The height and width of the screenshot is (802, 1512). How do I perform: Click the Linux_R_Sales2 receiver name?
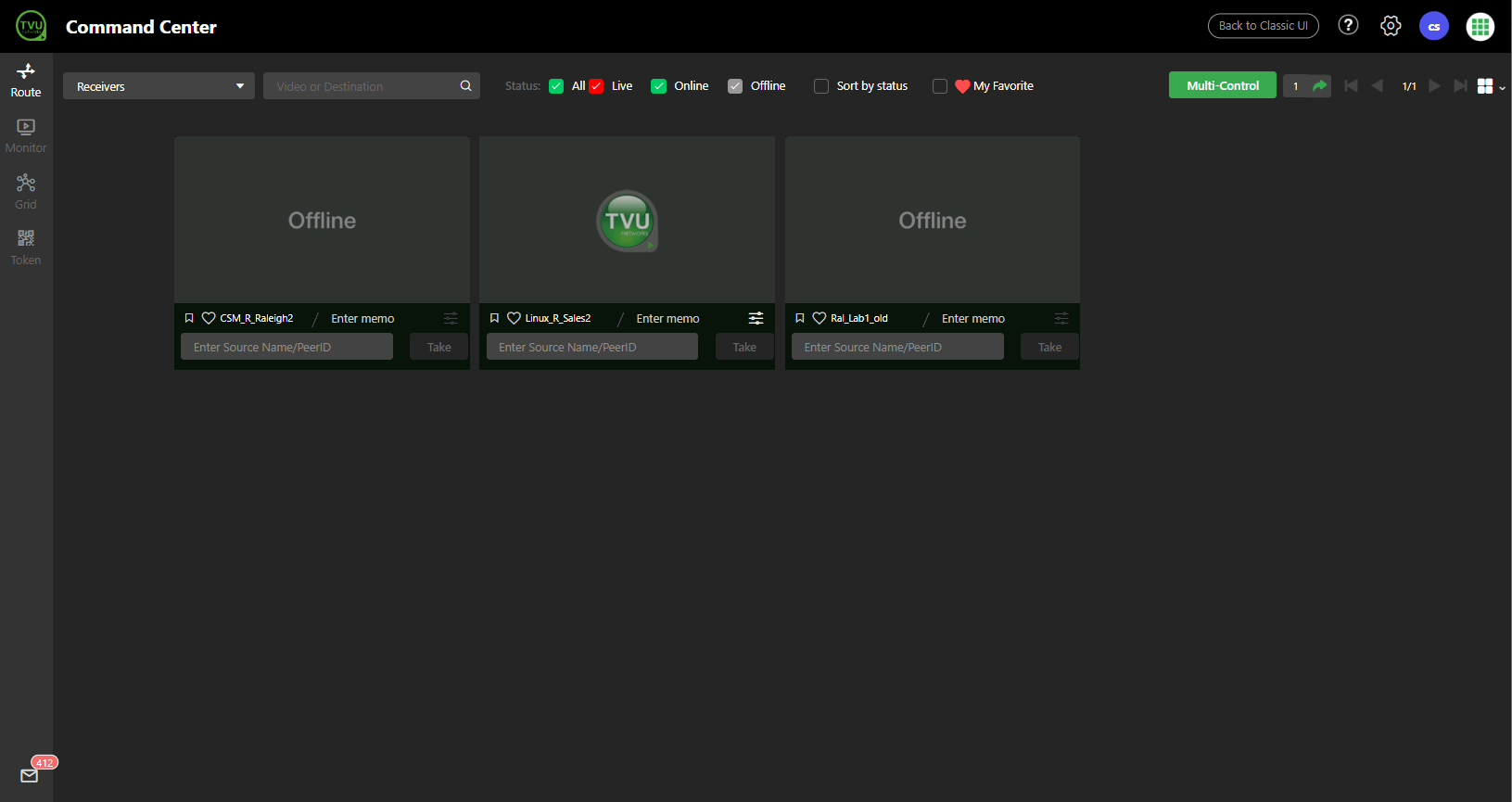click(558, 318)
